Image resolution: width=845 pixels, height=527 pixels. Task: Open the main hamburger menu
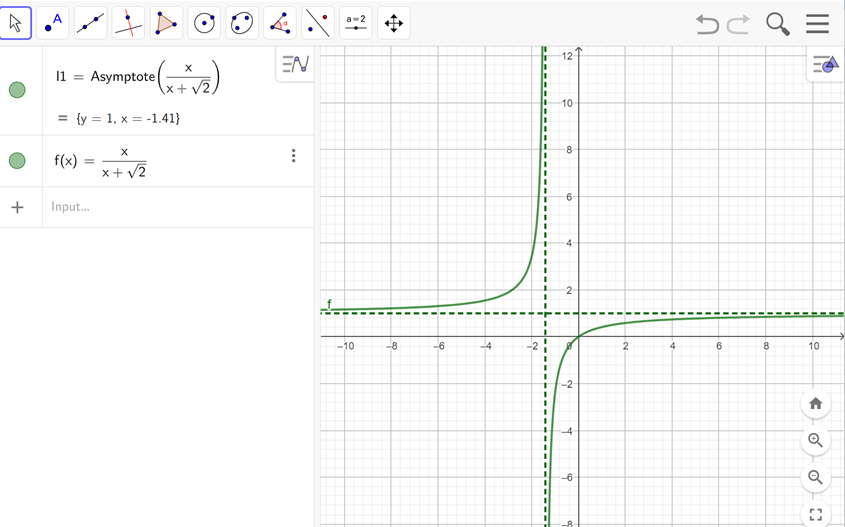(817, 24)
